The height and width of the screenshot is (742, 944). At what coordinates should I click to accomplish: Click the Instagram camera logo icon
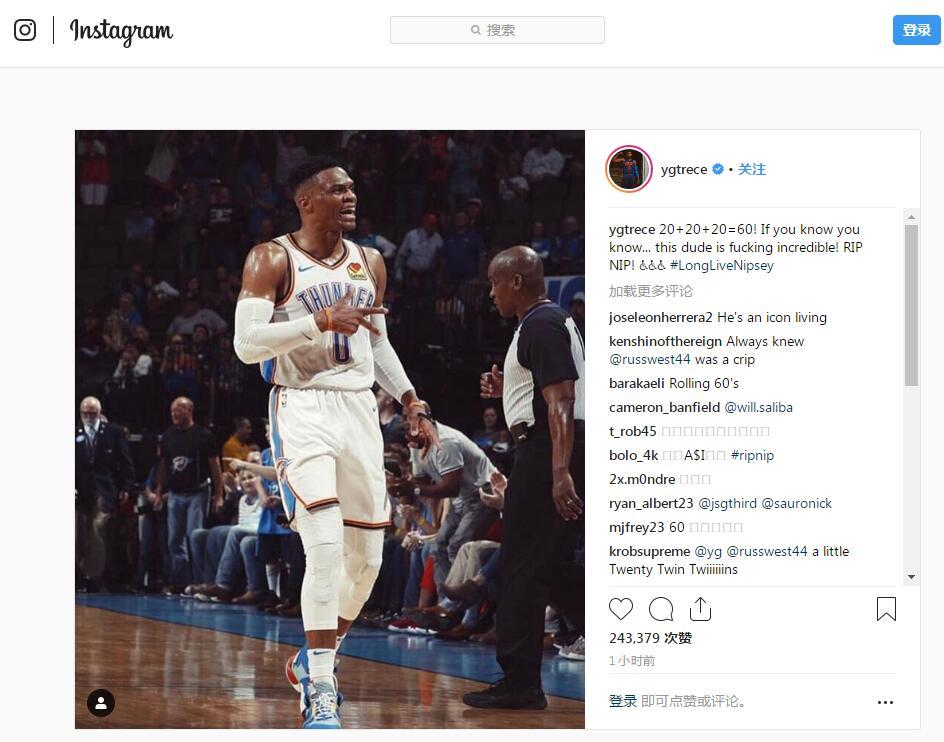click(25, 30)
